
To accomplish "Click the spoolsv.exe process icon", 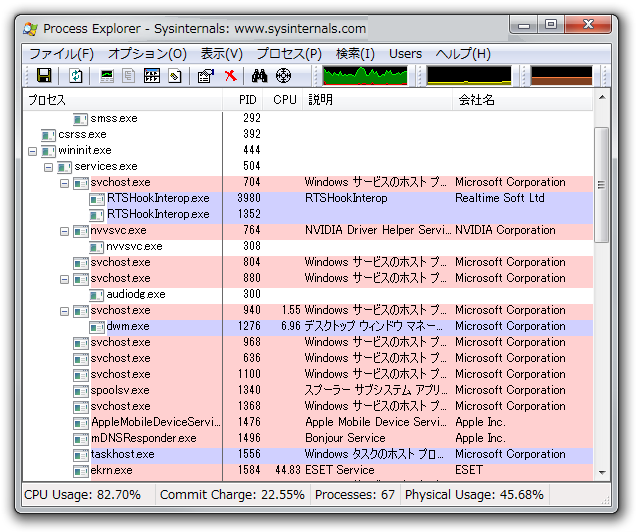I will pos(81,391).
